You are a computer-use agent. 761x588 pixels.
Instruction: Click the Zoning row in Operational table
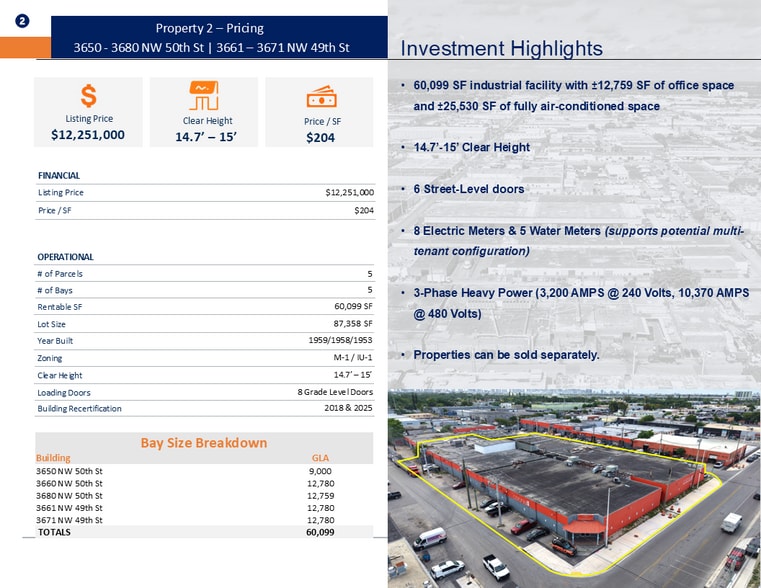tap(205, 358)
